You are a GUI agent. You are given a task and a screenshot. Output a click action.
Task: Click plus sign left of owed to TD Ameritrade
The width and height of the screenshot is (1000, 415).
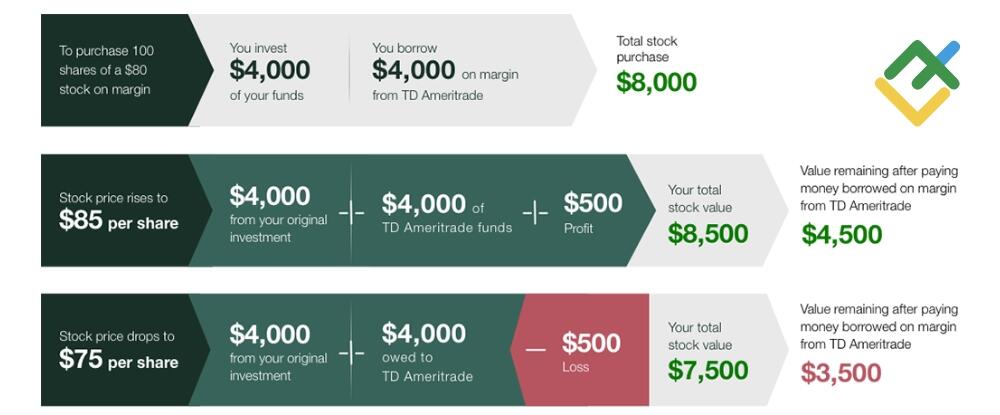point(351,352)
